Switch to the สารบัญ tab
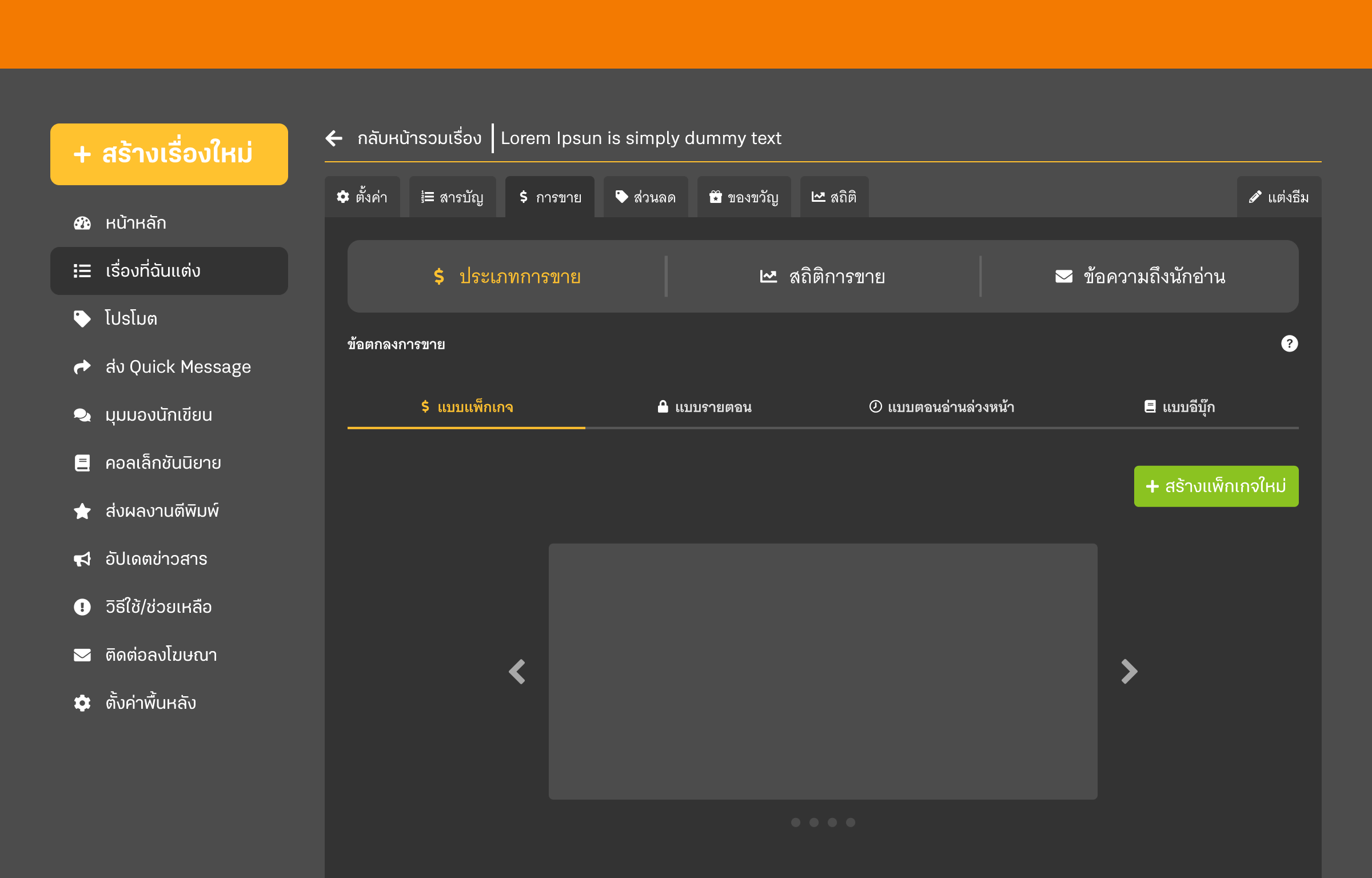The height and width of the screenshot is (878, 1372). tap(452, 197)
